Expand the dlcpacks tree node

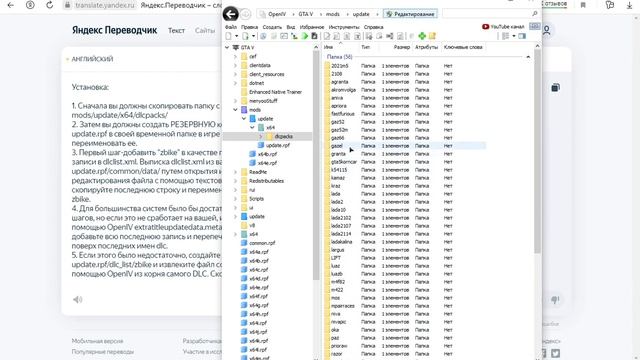261,137
